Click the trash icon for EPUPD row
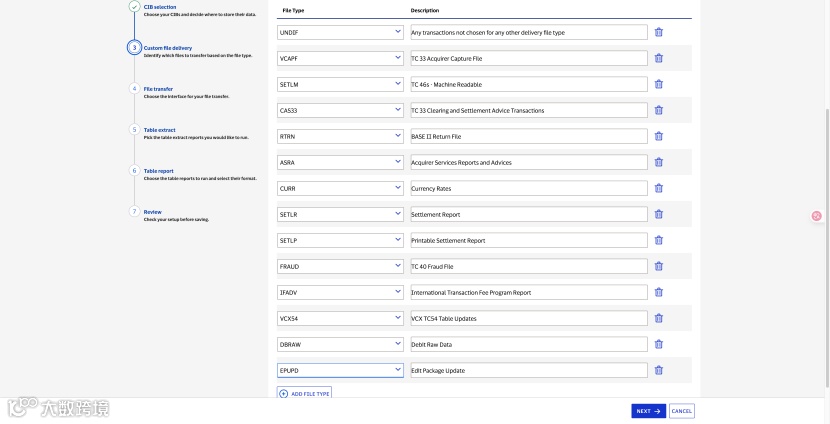830x424 pixels. coord(658,370)
